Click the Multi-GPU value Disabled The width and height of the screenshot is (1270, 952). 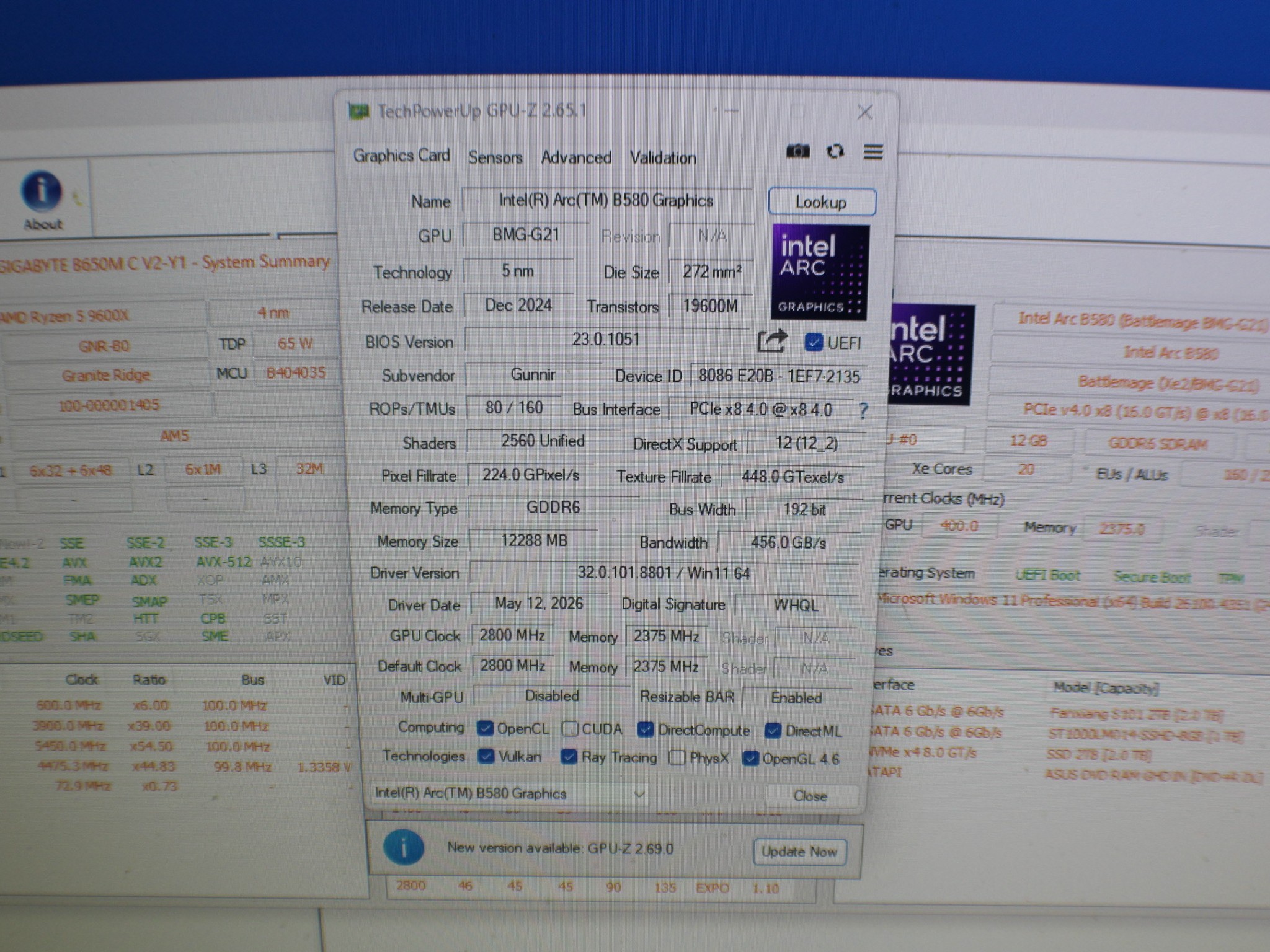coord(552,695)
